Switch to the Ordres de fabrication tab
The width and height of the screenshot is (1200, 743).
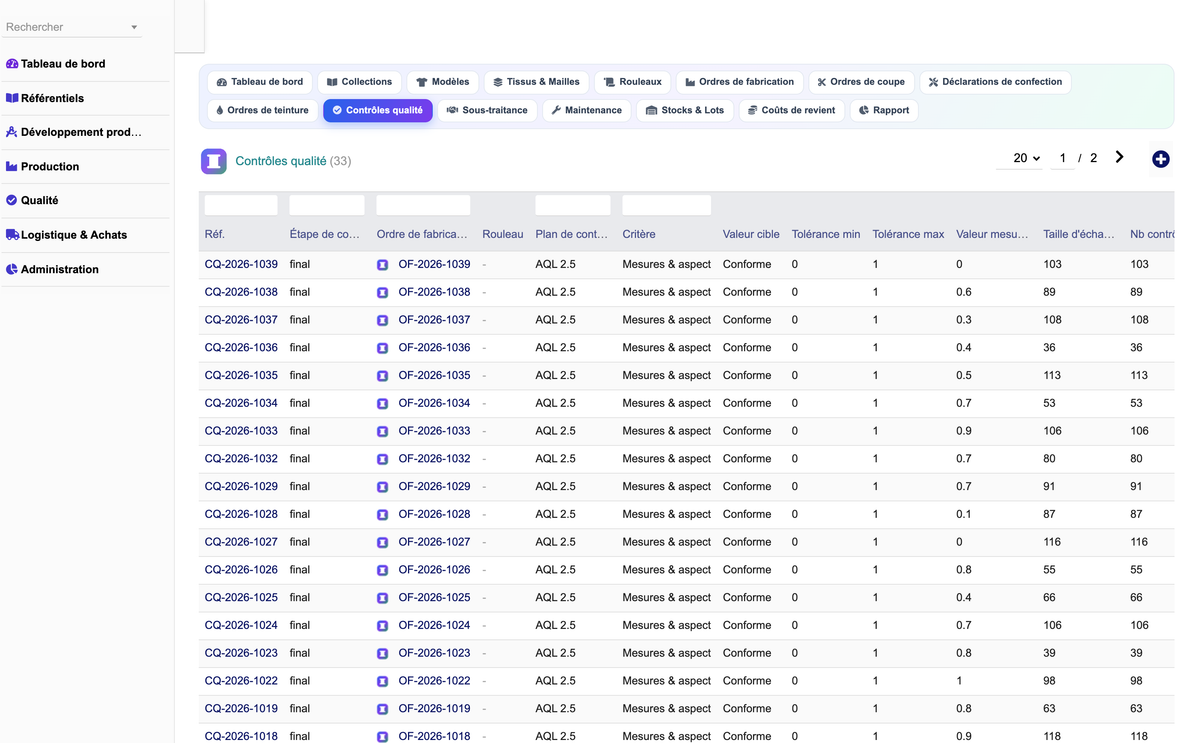click(x=740, y=82)
